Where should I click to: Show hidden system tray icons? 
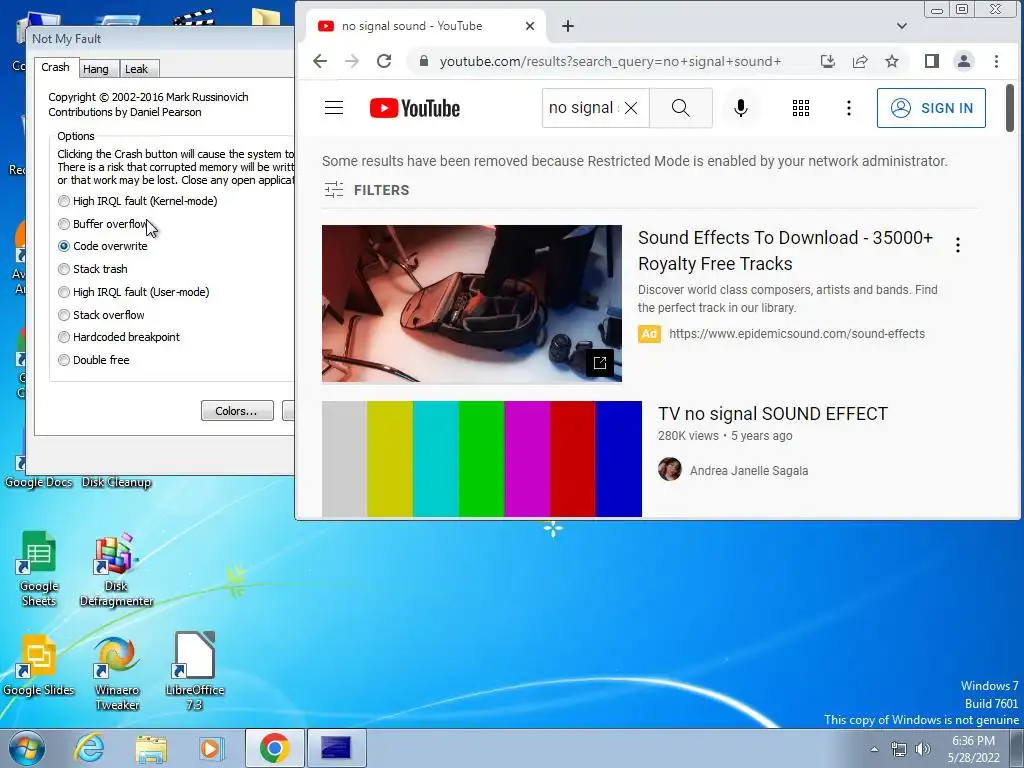874,749
